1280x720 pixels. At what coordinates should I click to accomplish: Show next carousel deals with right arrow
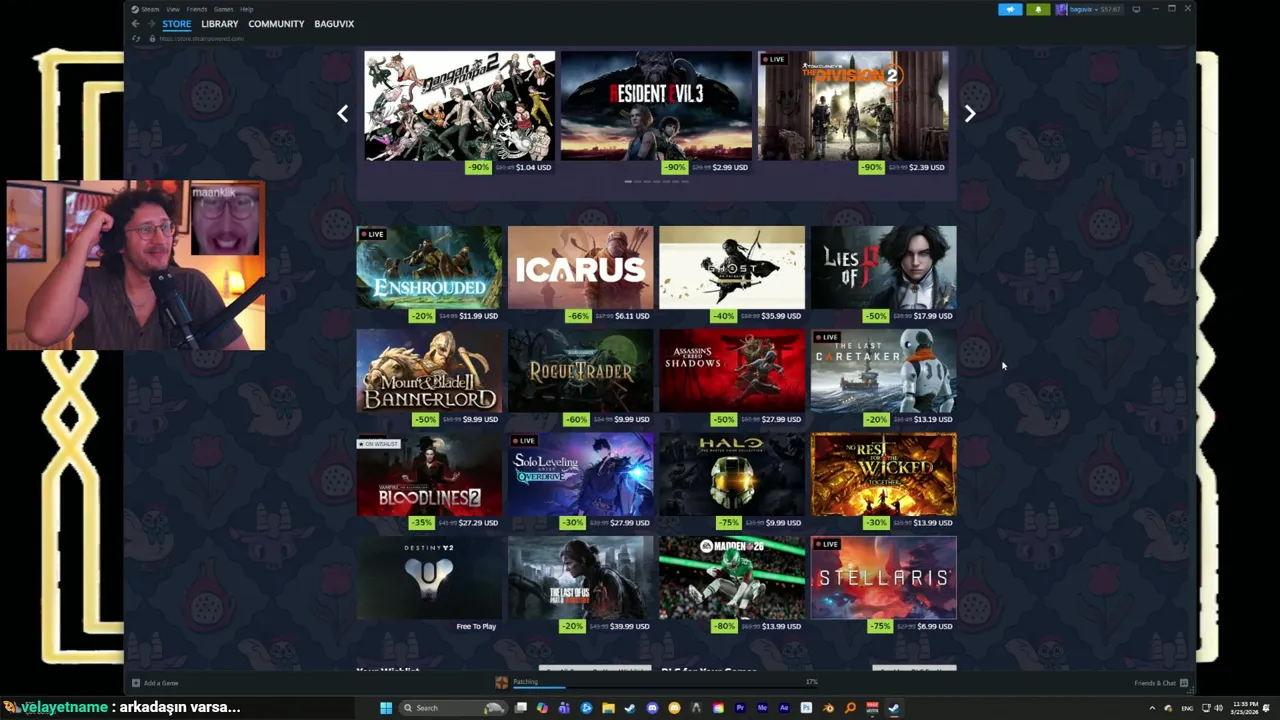[x=969, y=114]
